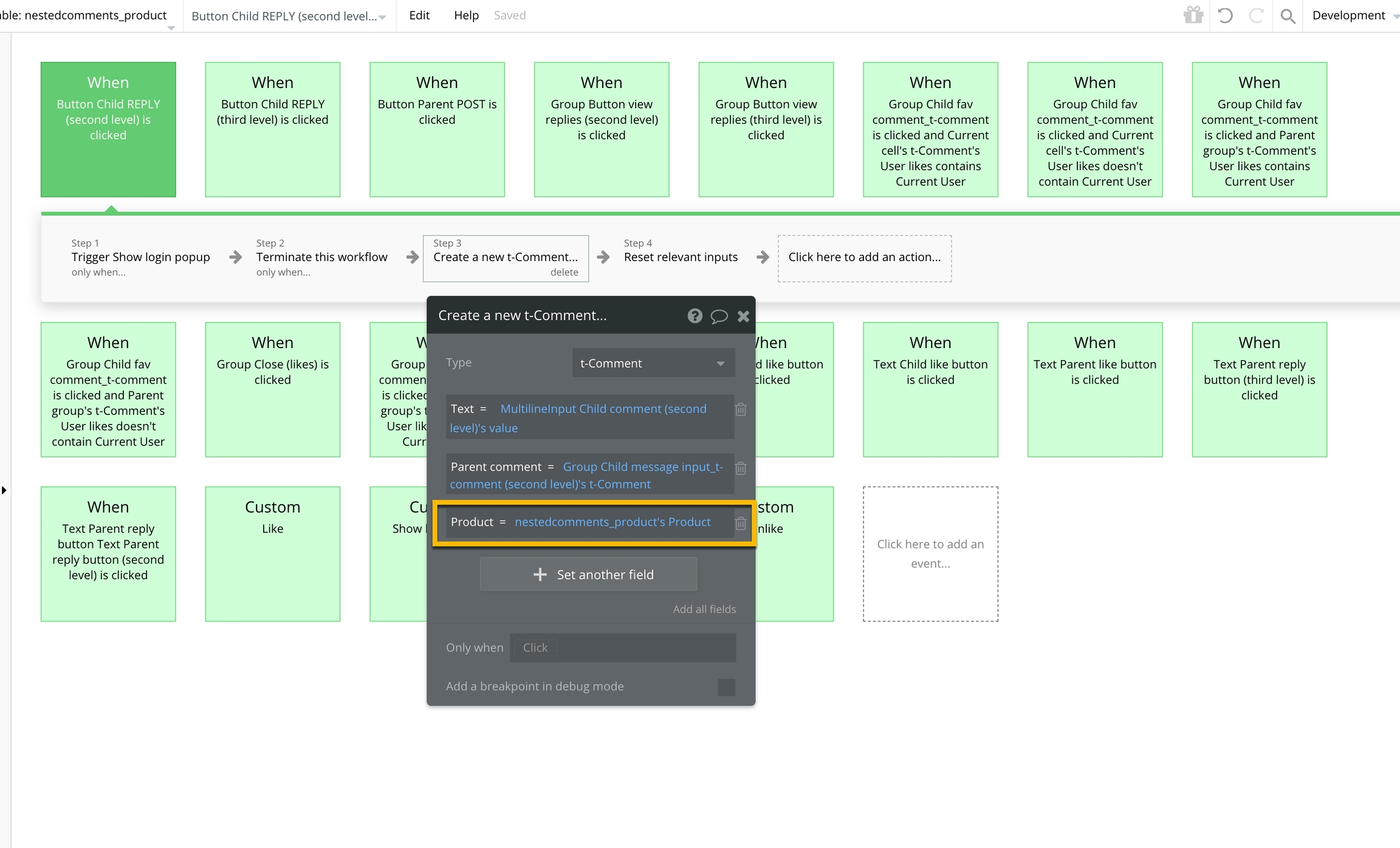The width and height of the screenshot is (1400, 848).
Task: Remove the Parent comment field via its trash icon
Action: click(x=741, y=468)
